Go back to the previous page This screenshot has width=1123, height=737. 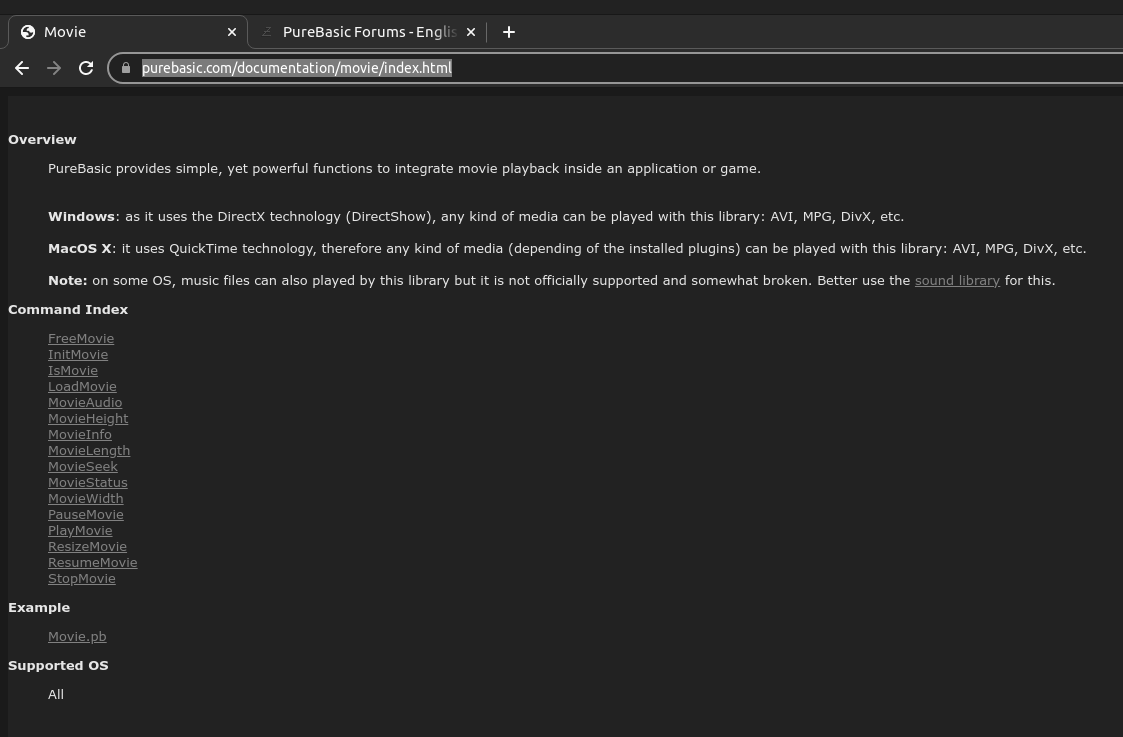point(22,68)
